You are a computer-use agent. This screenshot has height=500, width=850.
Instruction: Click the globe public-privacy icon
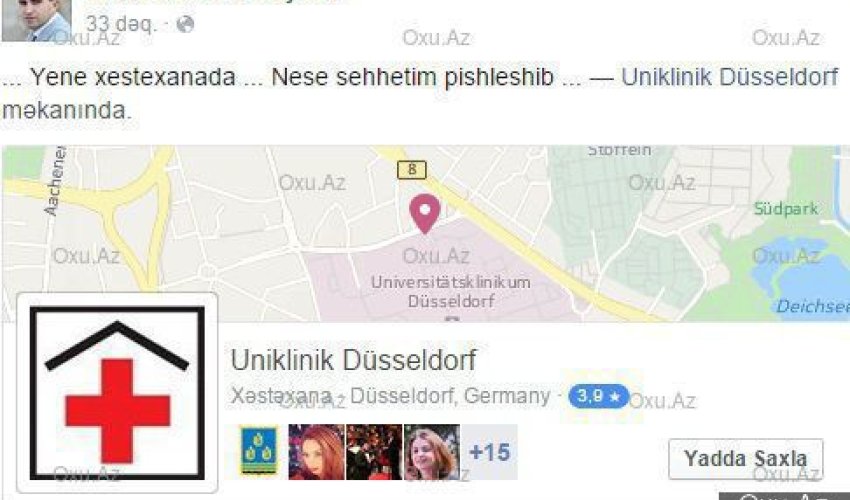[185, 24]
